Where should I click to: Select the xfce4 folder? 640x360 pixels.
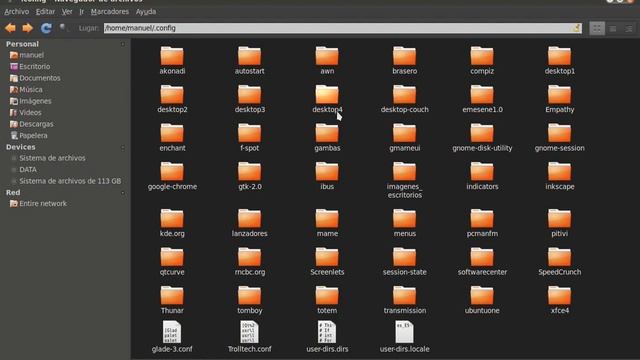tap(560, 300)
